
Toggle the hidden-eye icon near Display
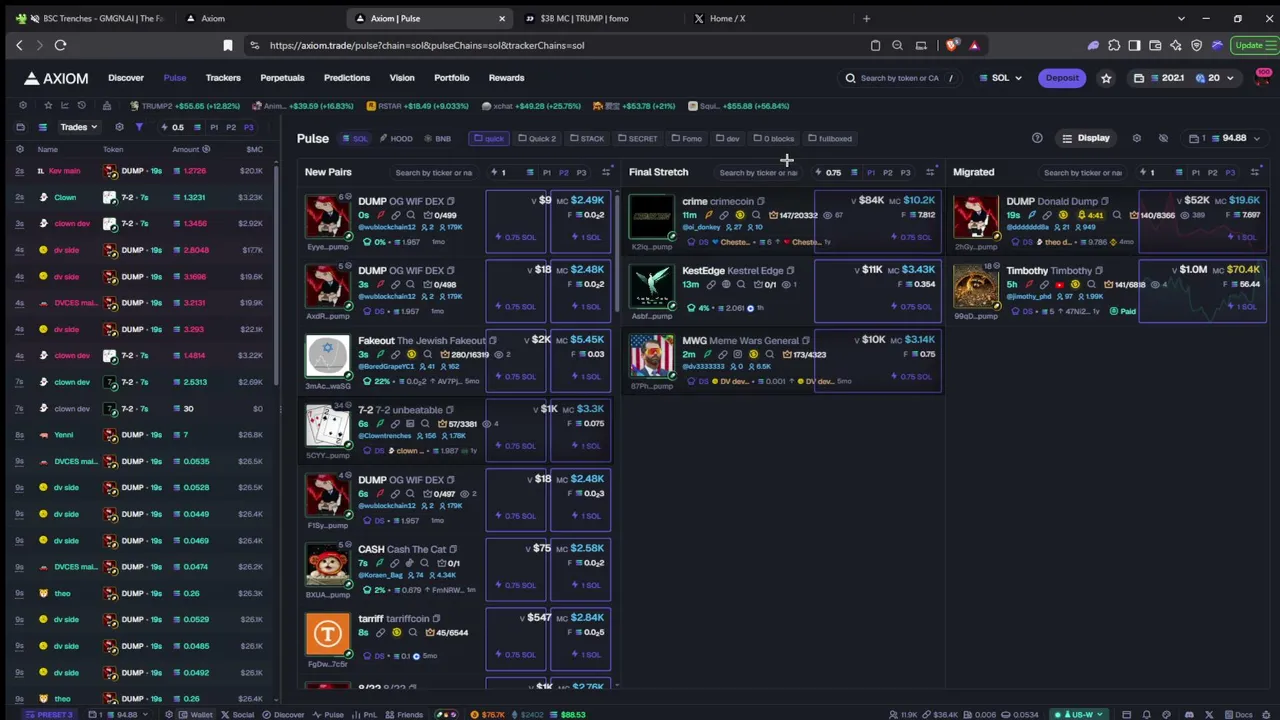(x=1163, y=138)
